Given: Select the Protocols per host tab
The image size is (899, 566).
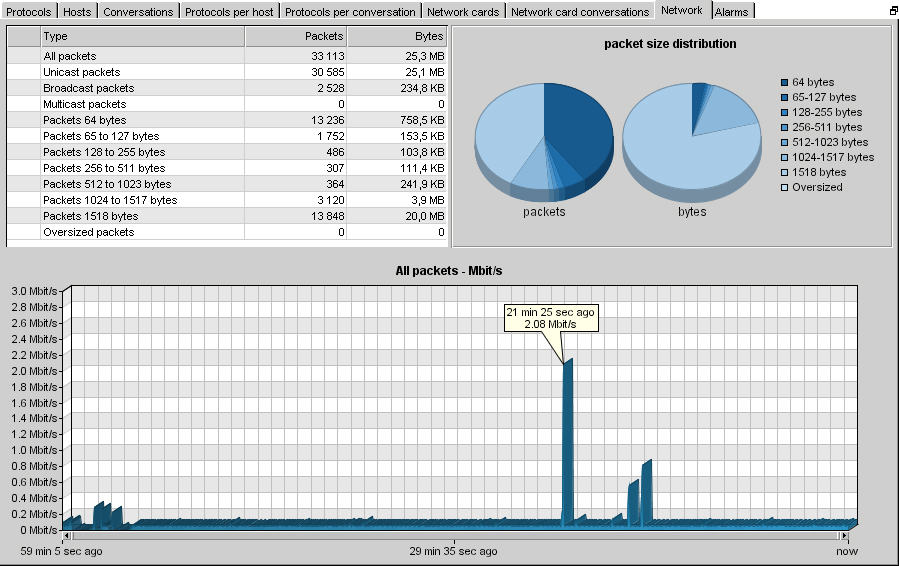Looking at the screenshot, I should [229, 11].
